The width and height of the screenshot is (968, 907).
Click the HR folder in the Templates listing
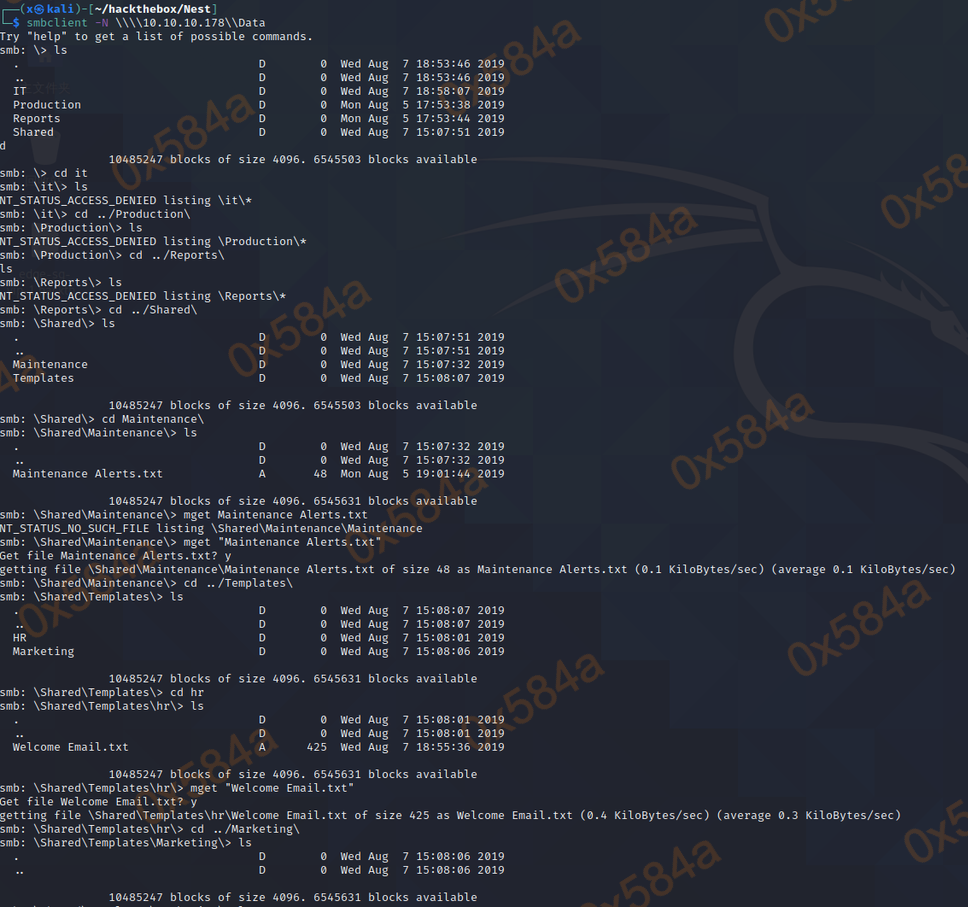click(x=20, y=638)
